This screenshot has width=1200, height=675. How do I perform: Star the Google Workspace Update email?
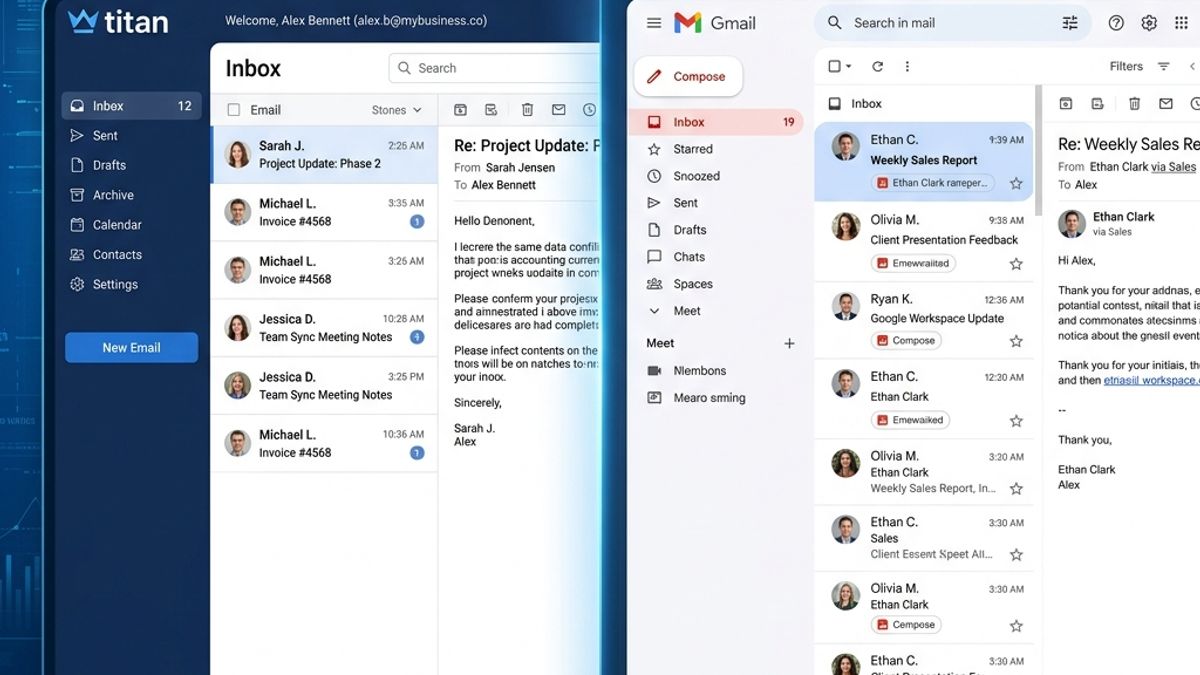(x=1016, y=341)
